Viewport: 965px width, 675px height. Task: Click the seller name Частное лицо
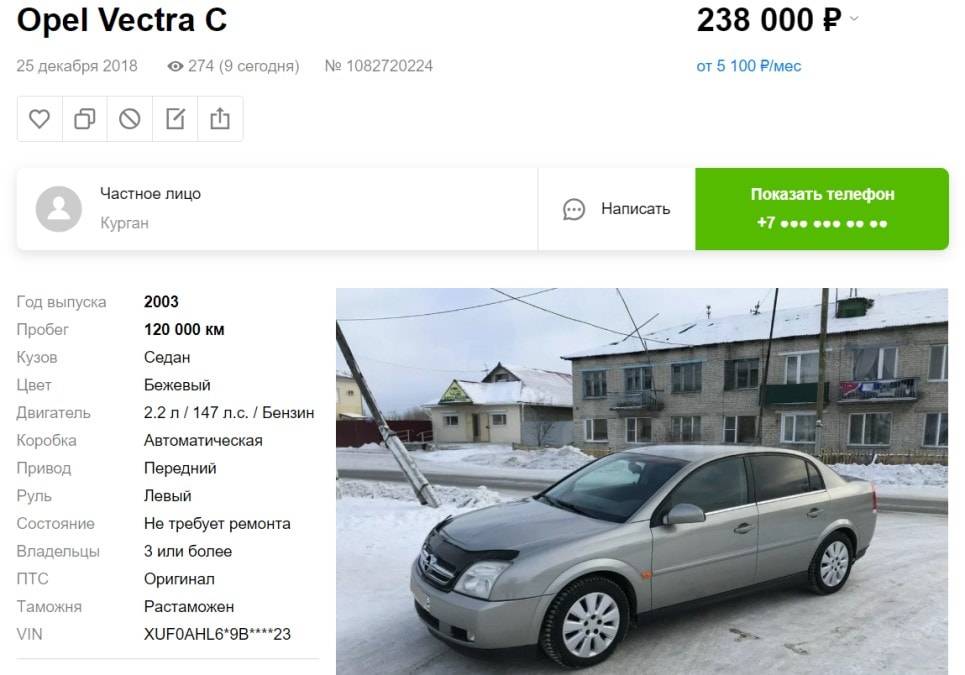click(150, 194)
